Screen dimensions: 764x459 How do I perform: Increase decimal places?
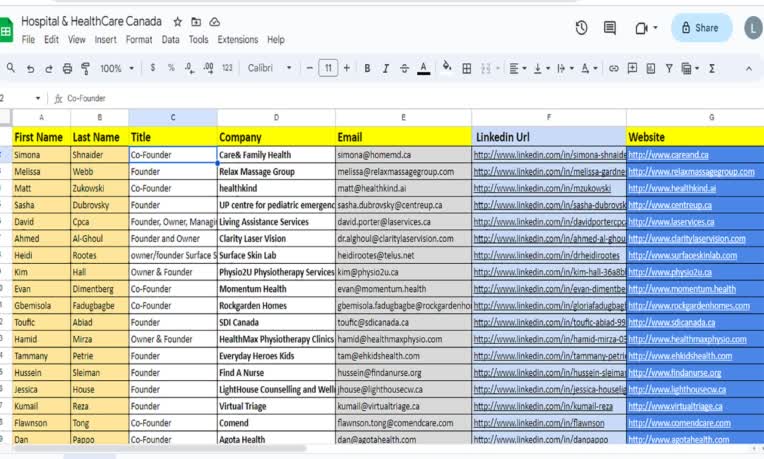[208, 68]
